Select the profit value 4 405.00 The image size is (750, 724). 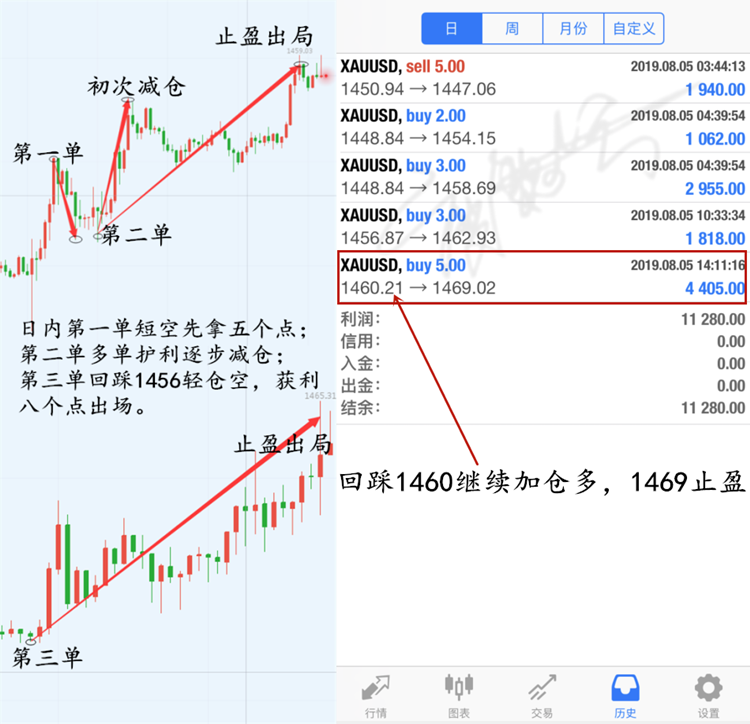tap(715, 289)
